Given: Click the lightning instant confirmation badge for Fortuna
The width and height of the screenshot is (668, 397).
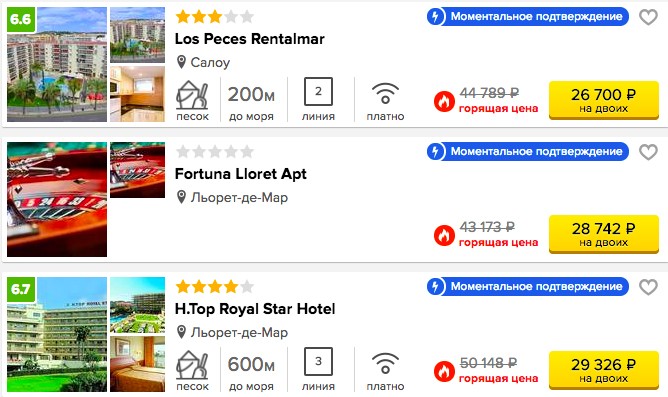Looking at the screenshot, I should click(x=435, y=152).
